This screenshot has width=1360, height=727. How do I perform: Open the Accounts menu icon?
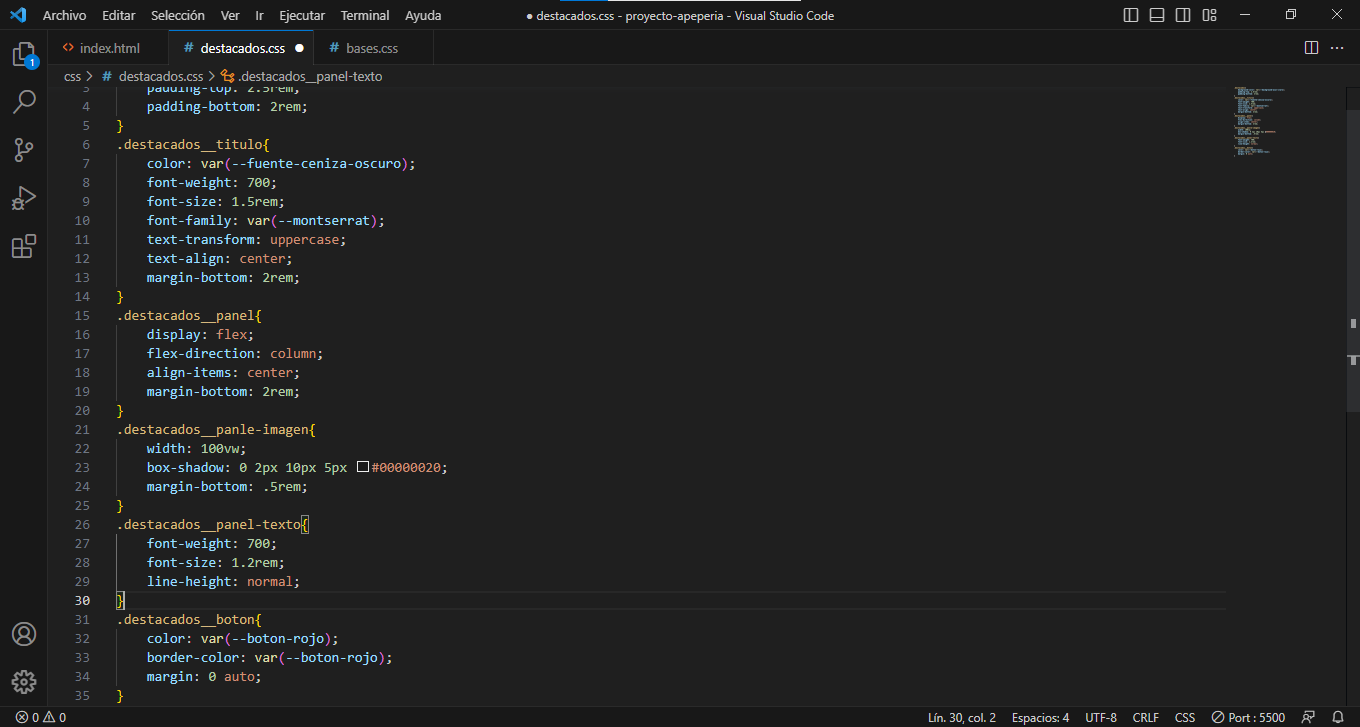click(24, 634)
